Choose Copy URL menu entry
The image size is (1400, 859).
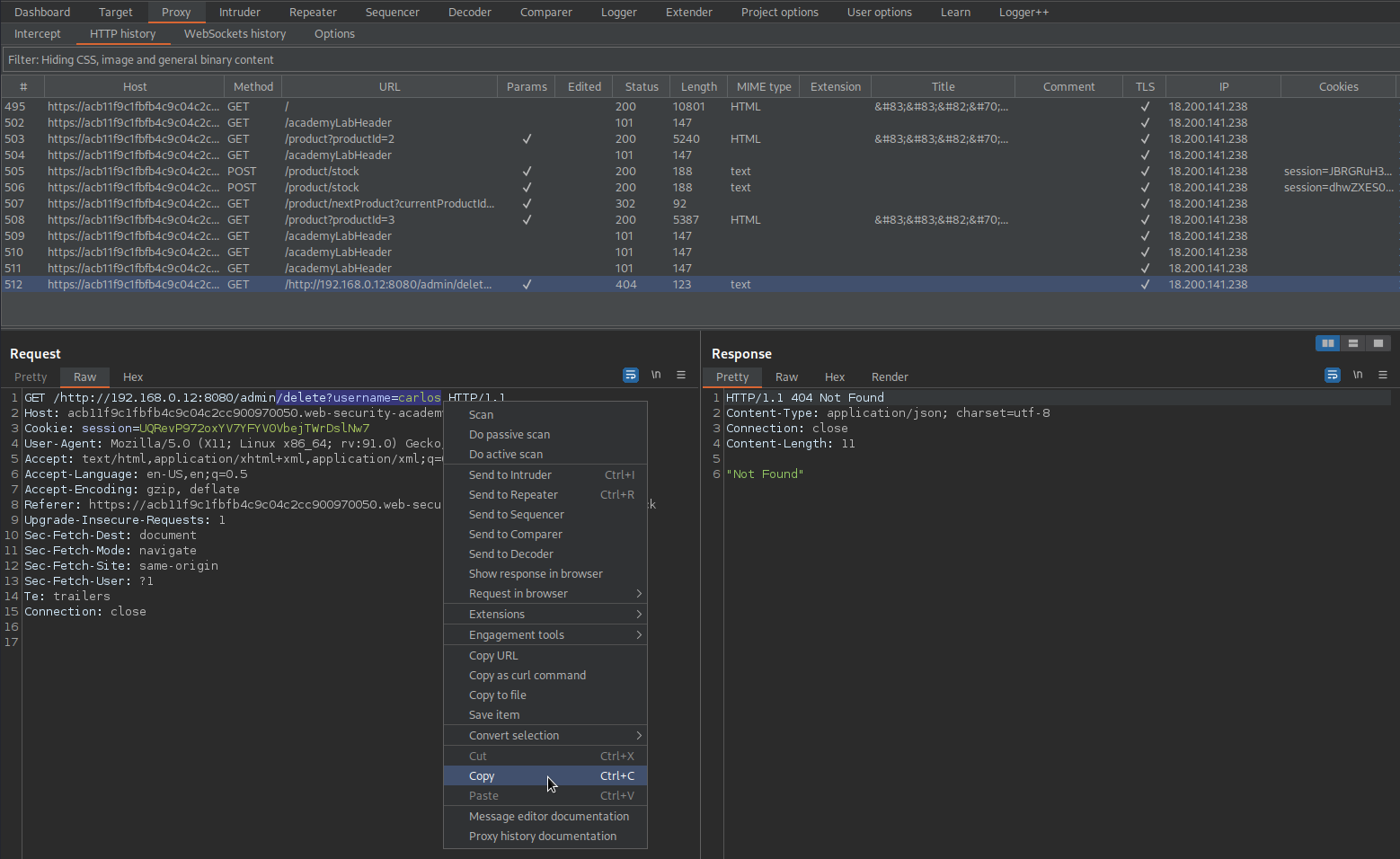point(545,655)
